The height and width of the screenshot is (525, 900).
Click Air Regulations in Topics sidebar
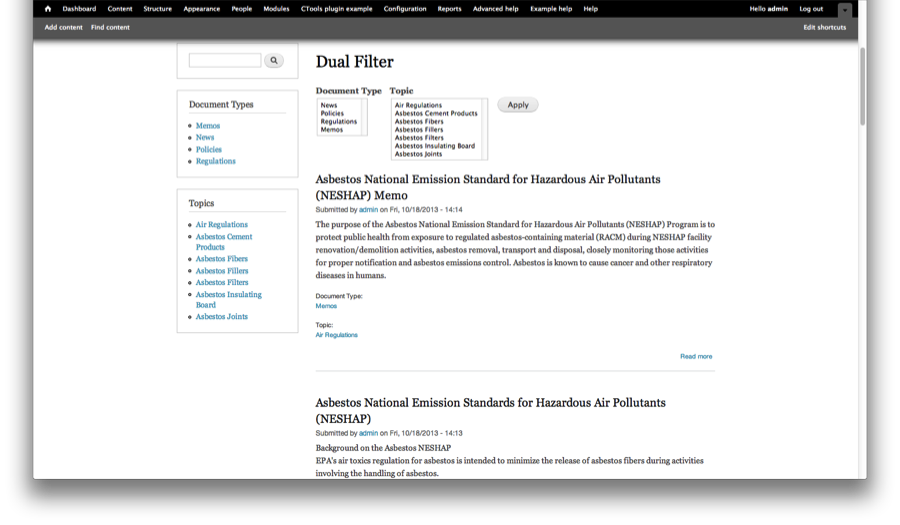(222, 224)
